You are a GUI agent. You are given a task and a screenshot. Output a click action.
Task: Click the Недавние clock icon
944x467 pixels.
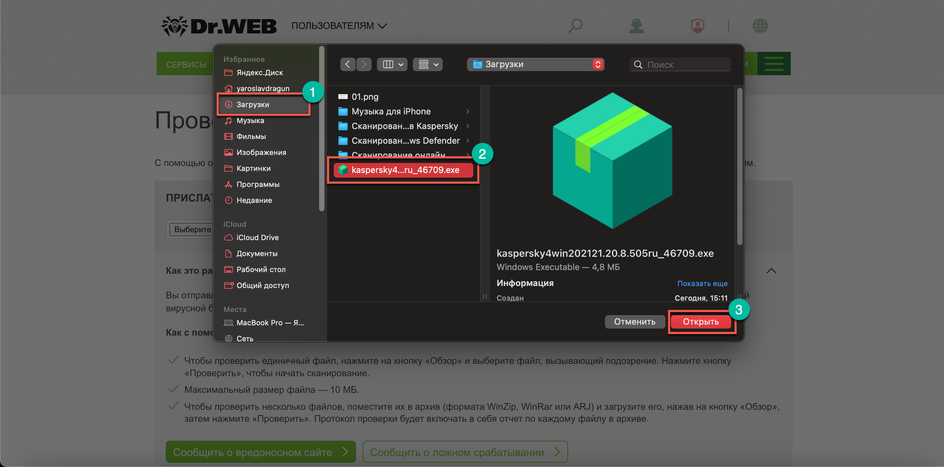[x=228, y=200]
